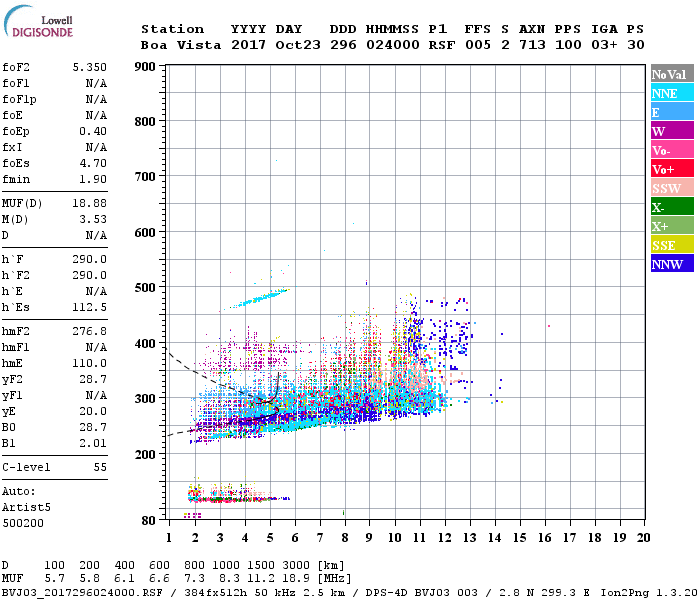Click the Boa Vista station name

click(x=181, y=45)
